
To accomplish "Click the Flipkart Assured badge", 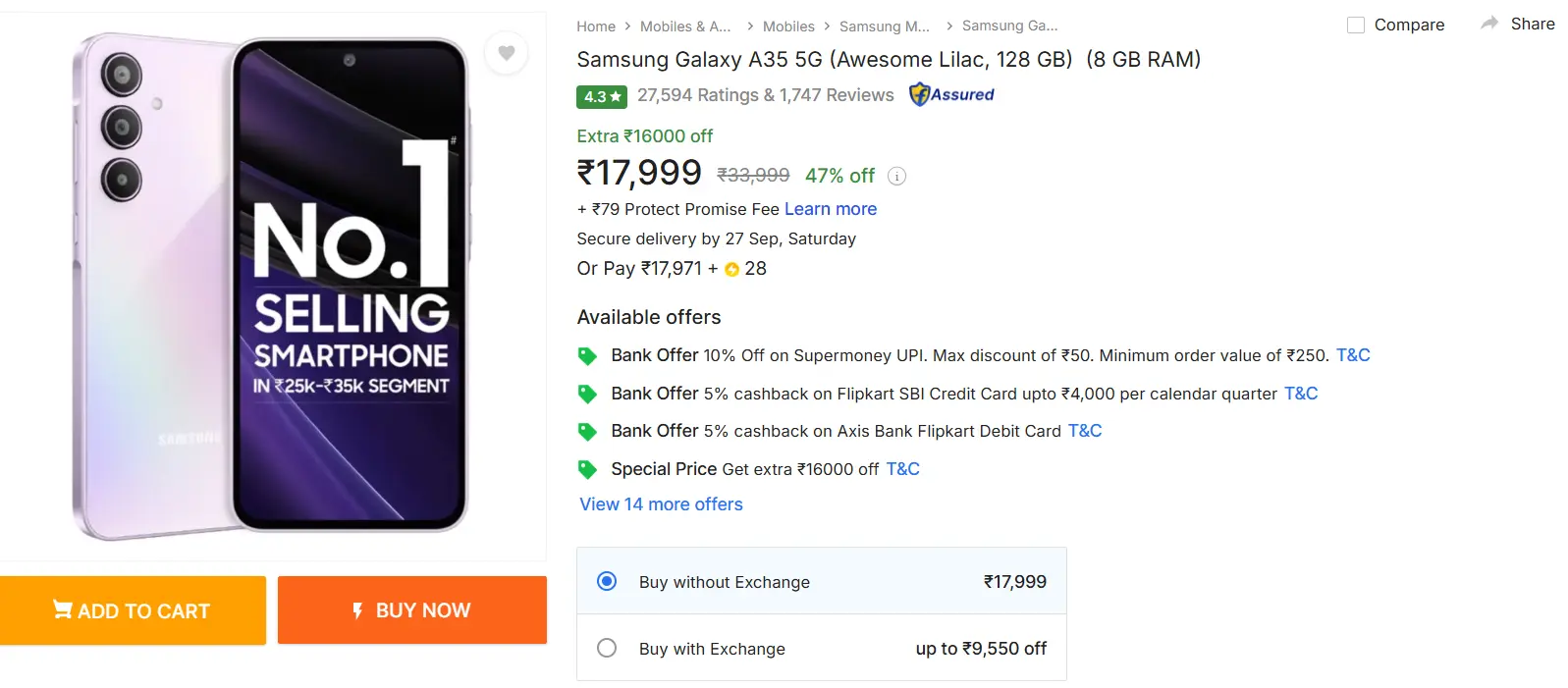I will (x=950, y=95).
